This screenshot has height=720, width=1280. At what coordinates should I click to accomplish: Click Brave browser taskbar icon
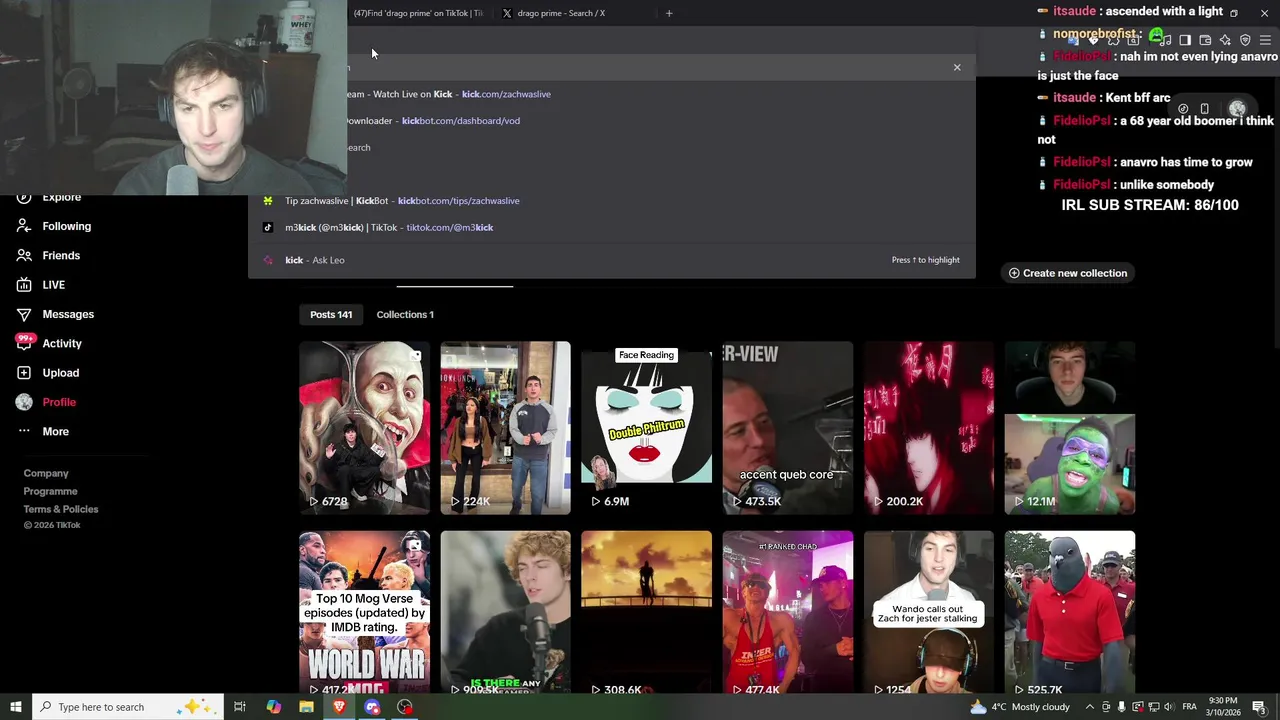point(339,707)
